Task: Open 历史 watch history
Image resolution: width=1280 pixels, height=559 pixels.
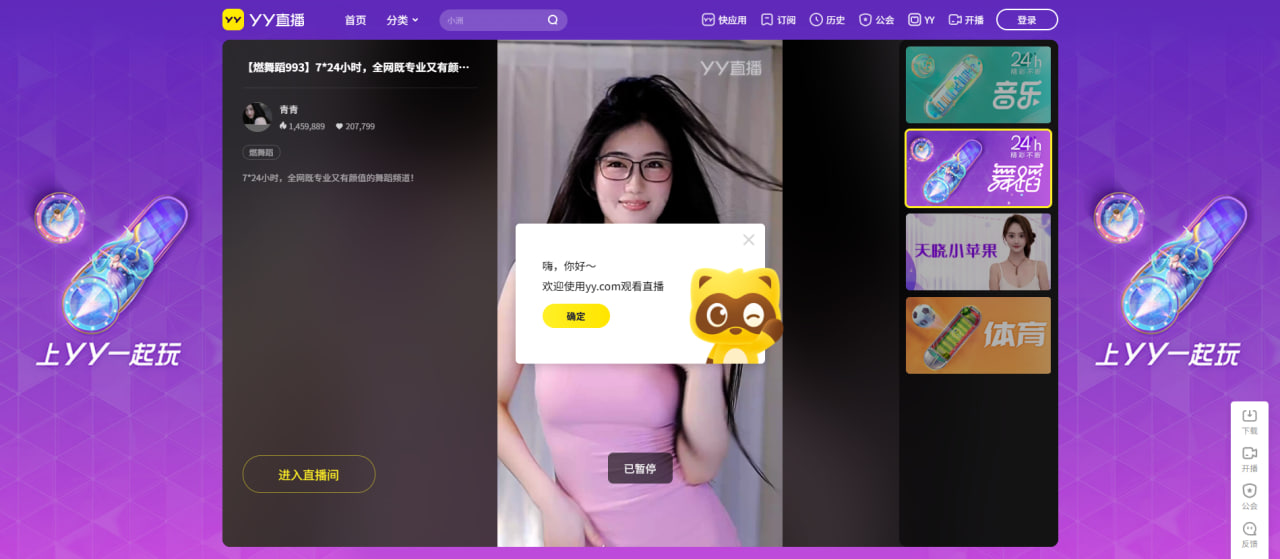Action: [x=827, y=20]
